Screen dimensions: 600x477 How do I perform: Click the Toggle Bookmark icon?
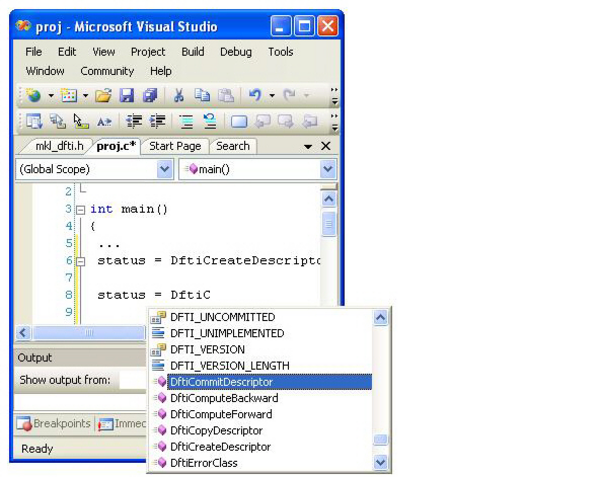(239, 122)
